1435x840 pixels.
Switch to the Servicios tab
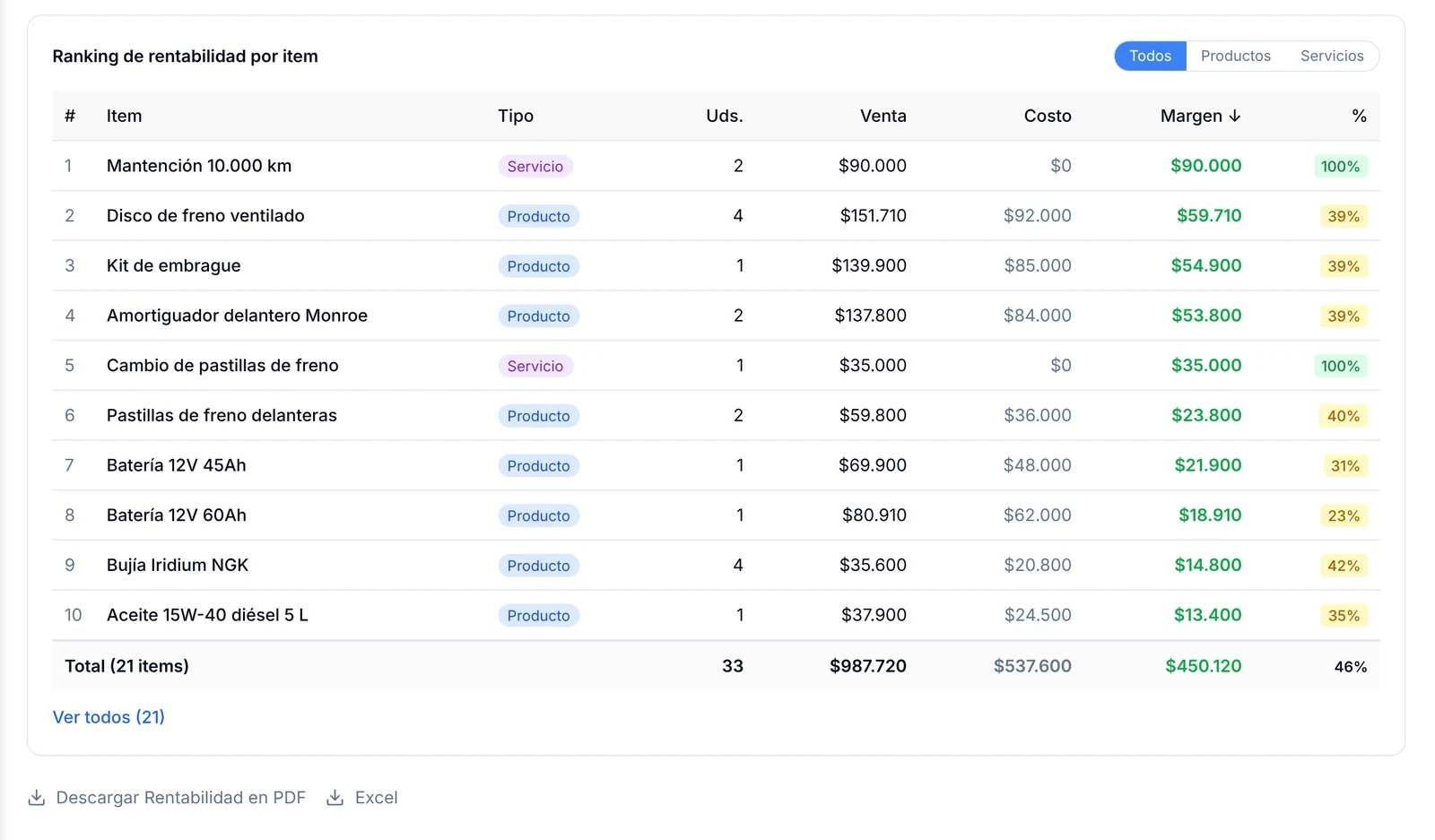1332,56
